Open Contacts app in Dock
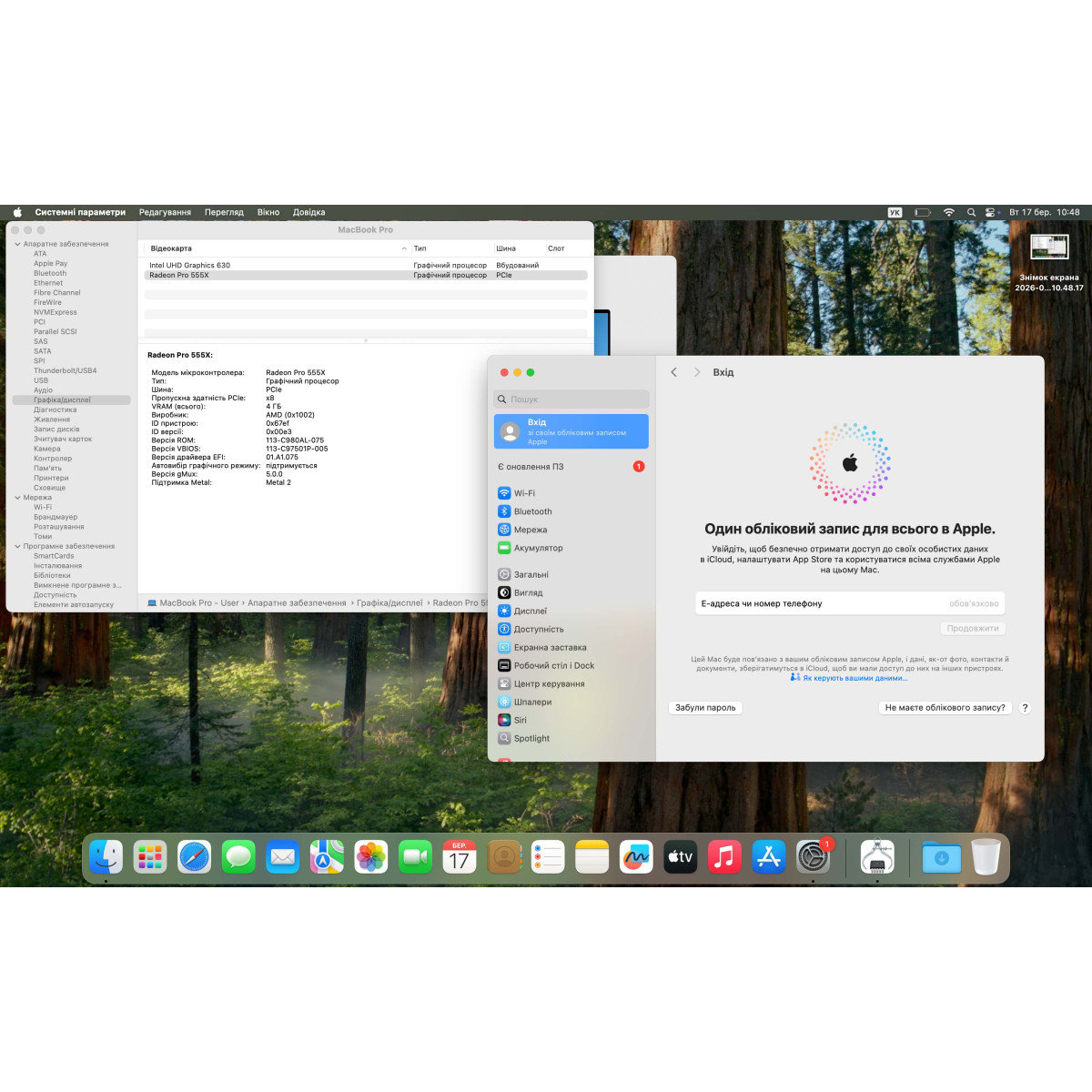The height and width of the screenshot is (1092, 1092). pyautogui.click(x=503, y=856)
